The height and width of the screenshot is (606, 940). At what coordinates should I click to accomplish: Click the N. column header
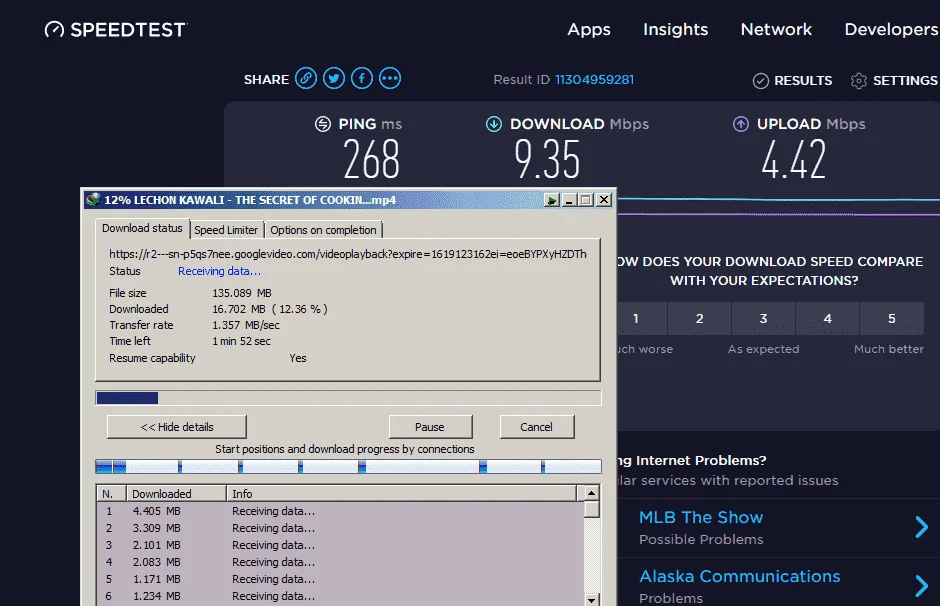[x=112, y=494]
